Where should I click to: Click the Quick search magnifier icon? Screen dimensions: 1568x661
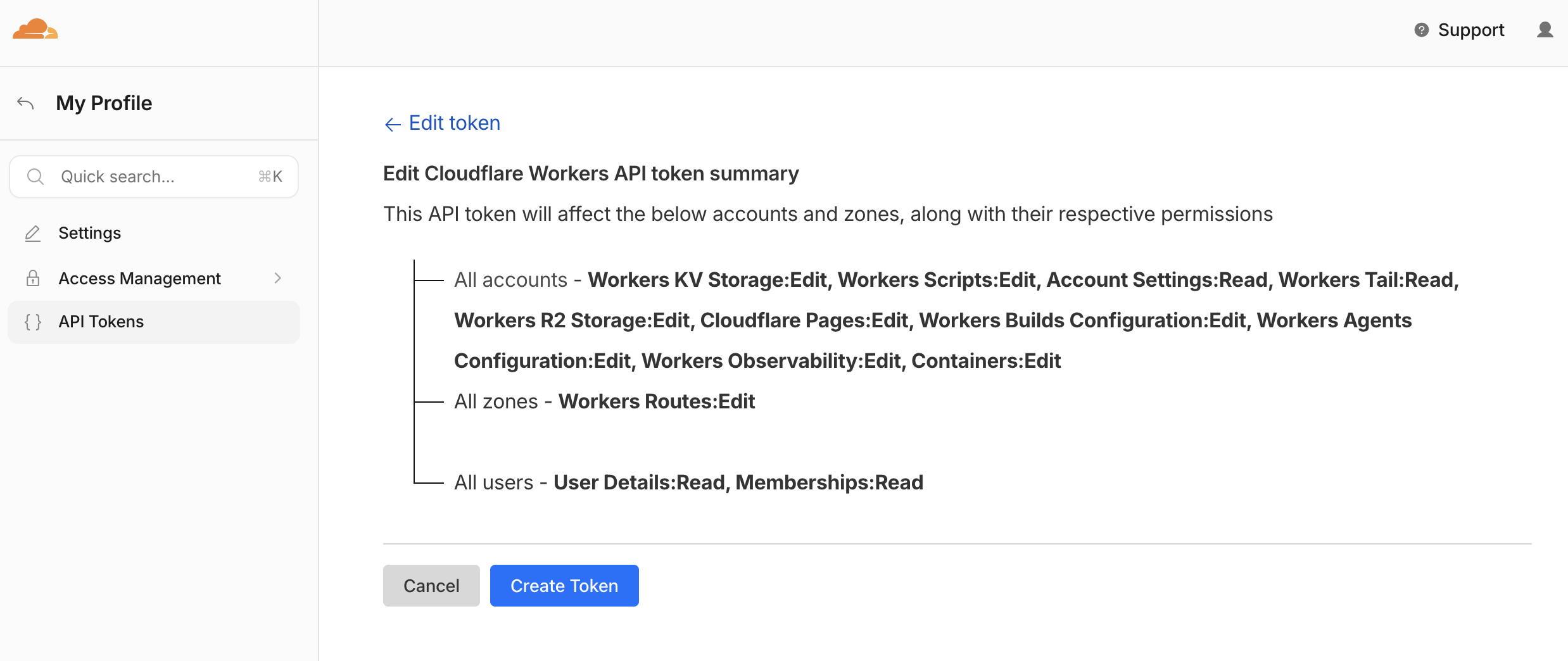pos(35,177)
